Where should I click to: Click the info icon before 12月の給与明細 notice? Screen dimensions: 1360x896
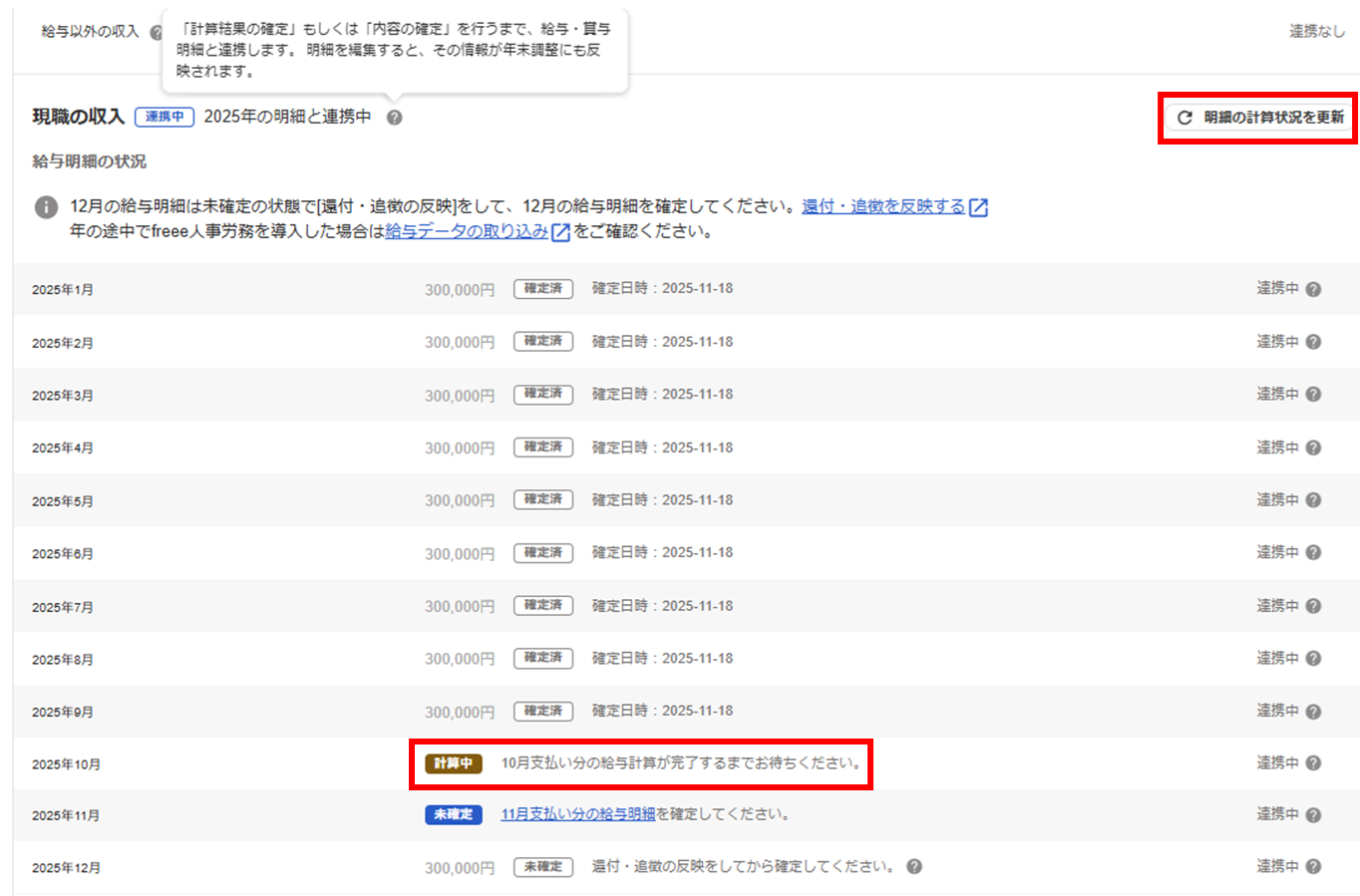(46, 207)
